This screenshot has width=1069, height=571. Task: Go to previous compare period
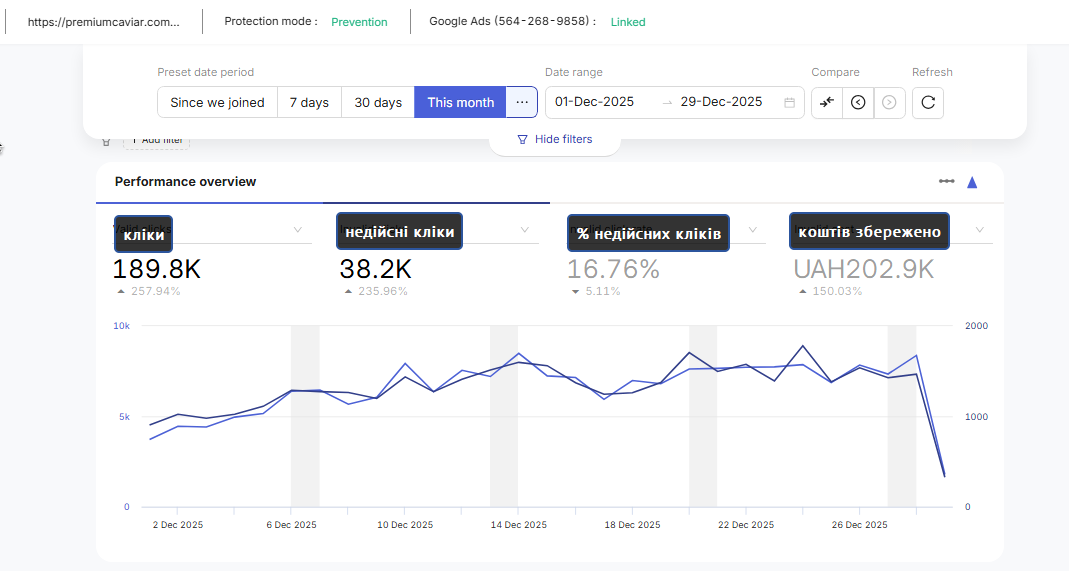pyautogui.click(x=857, y=102)
